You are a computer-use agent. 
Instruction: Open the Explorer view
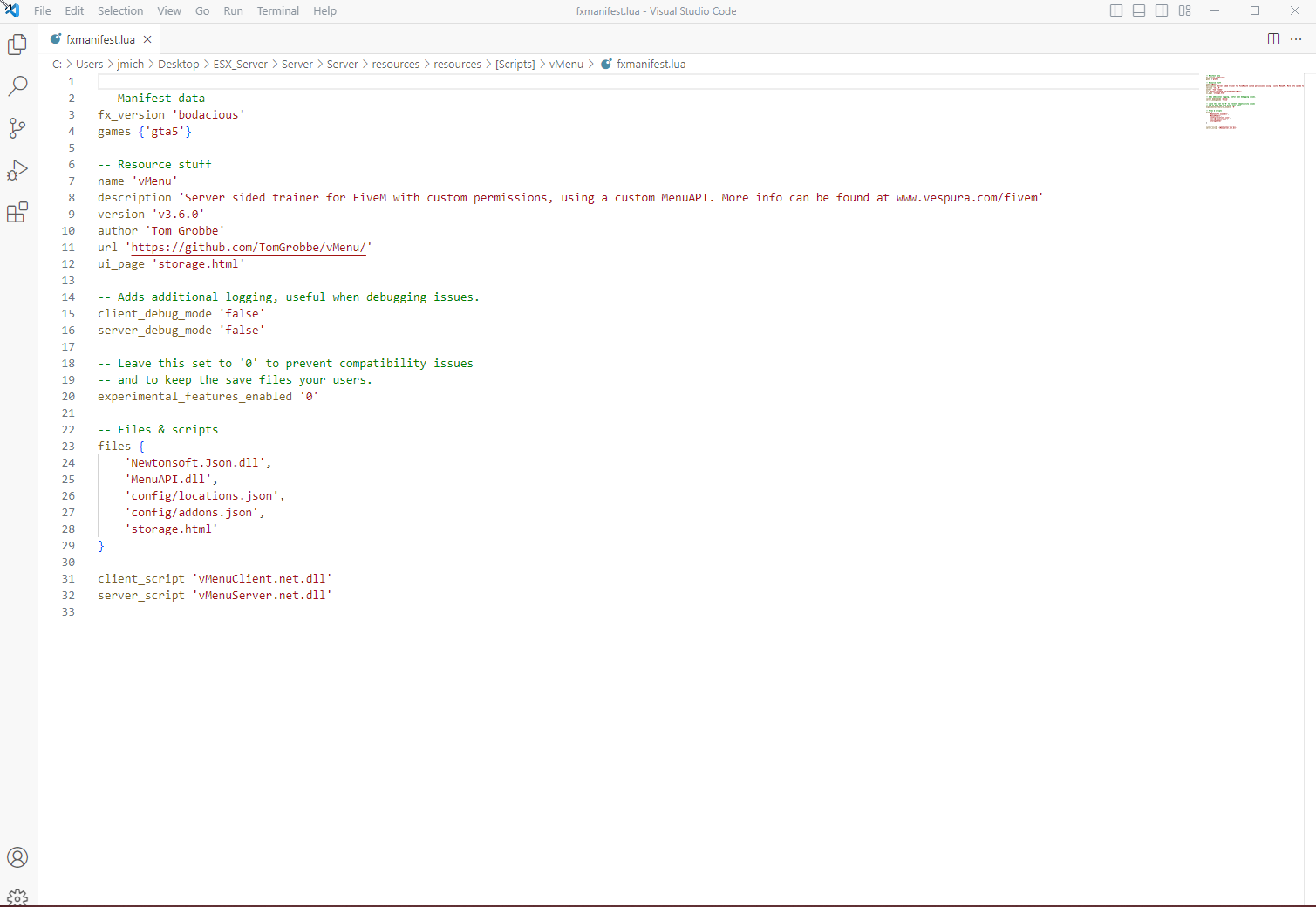tap(17, 44)
